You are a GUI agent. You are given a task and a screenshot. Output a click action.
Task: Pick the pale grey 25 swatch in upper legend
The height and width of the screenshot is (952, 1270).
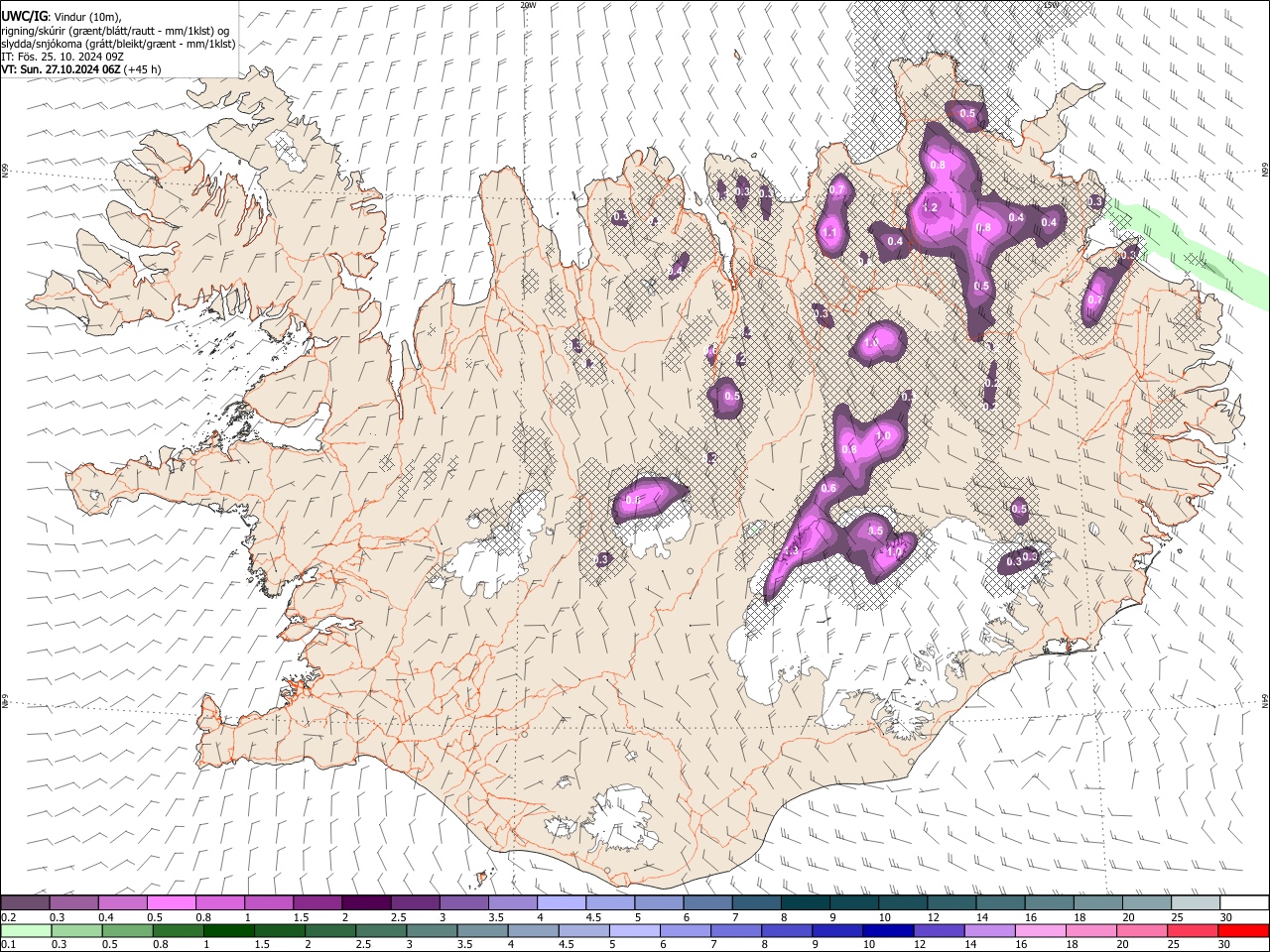coord(1195,903)
